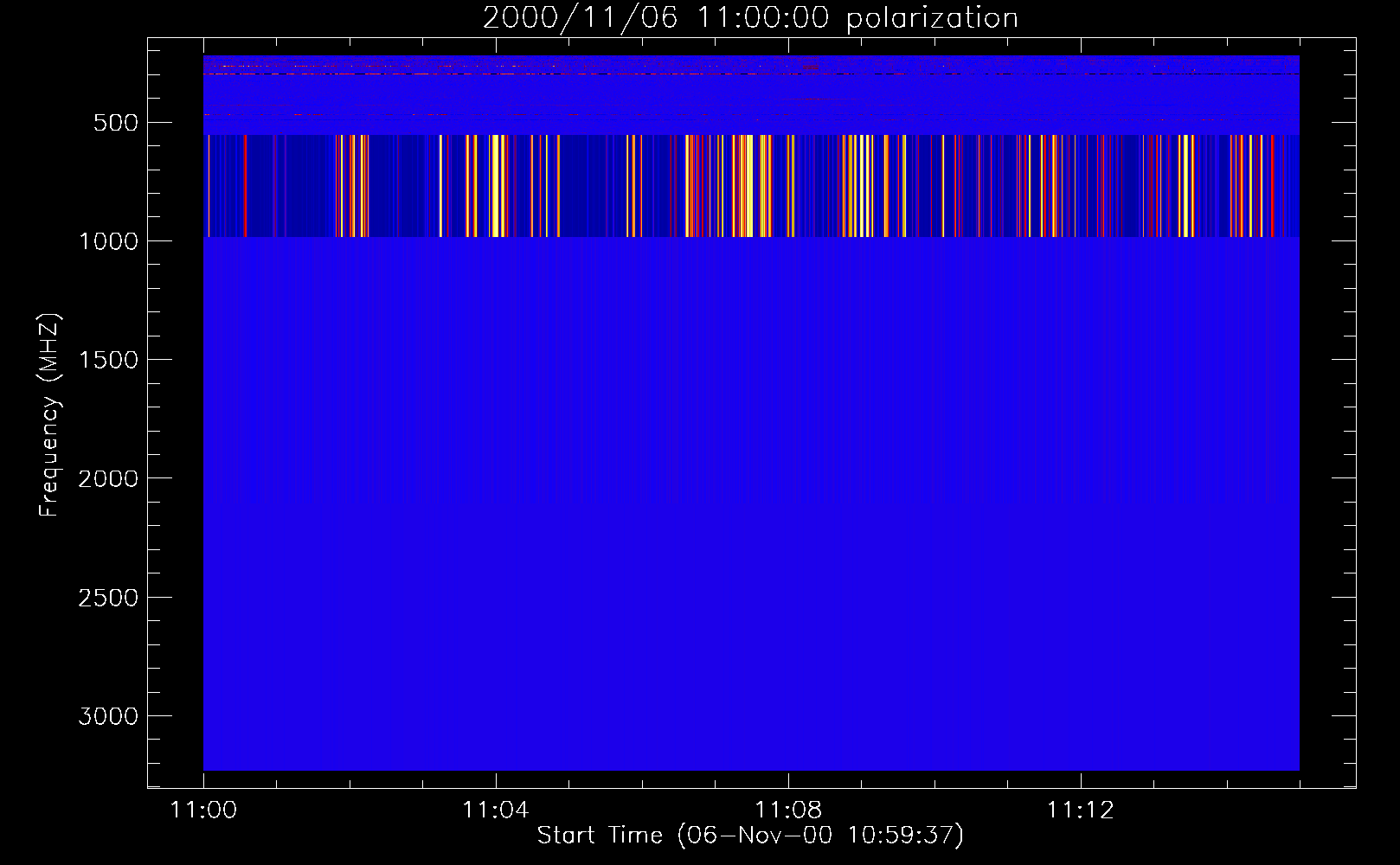
Task: Click the 11:08 time tick label
Action: click(787, 811)
